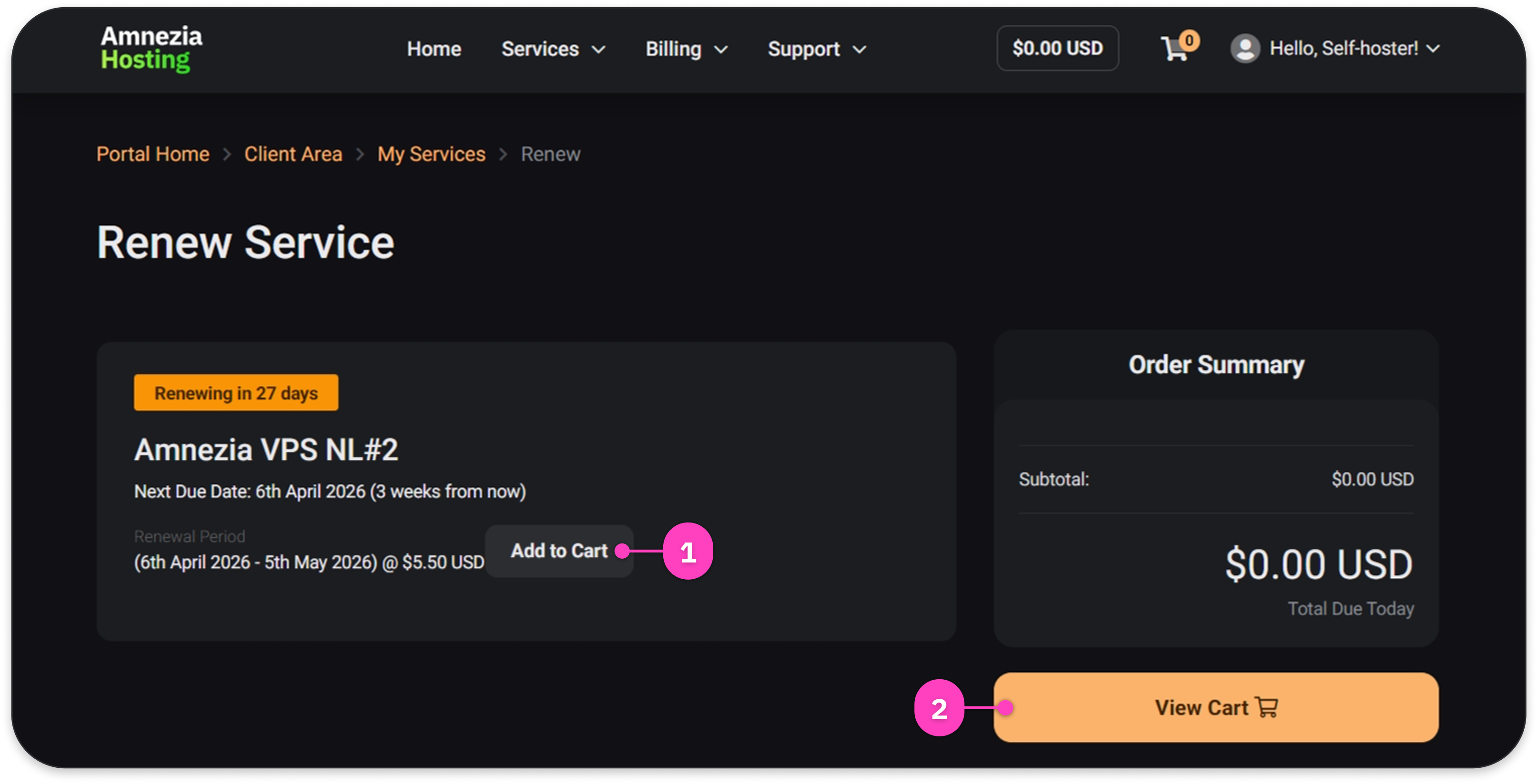This screenshot has height=784, width=1538.
Task: Add Amnezia VPS NL#2 renewal to cart
Action: 559,551
